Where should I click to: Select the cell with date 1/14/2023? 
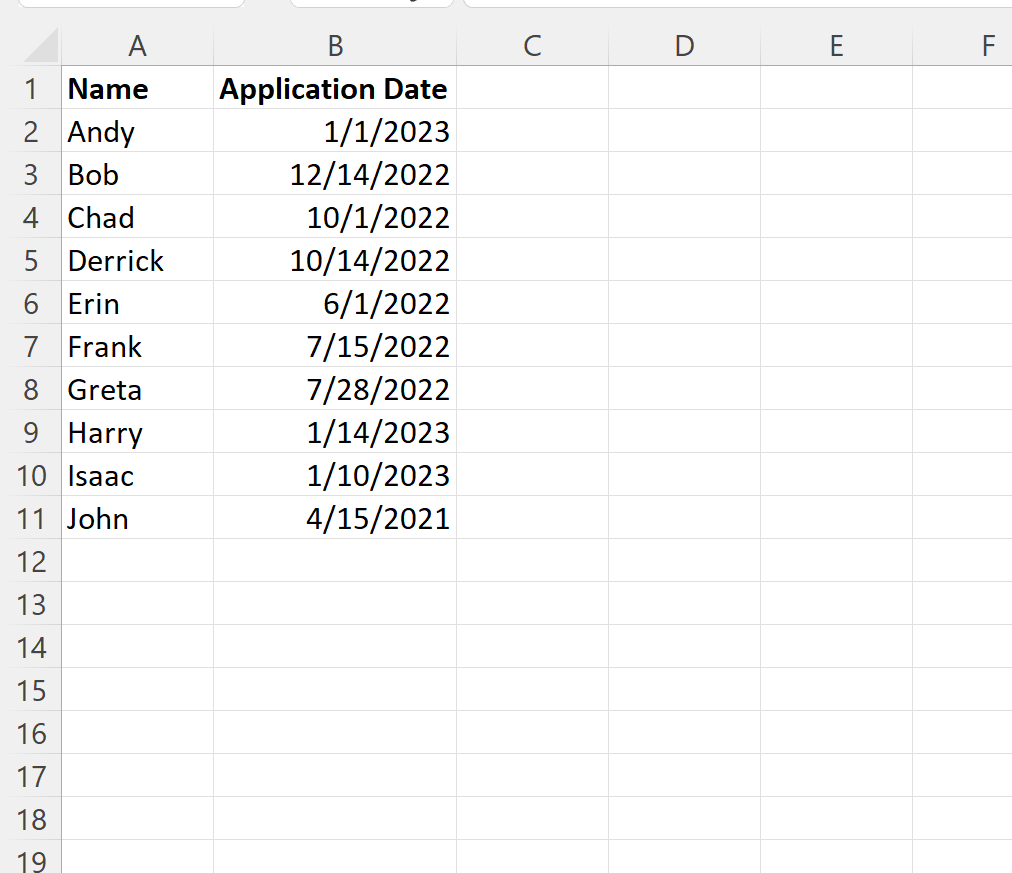click(x=335, y=432)
